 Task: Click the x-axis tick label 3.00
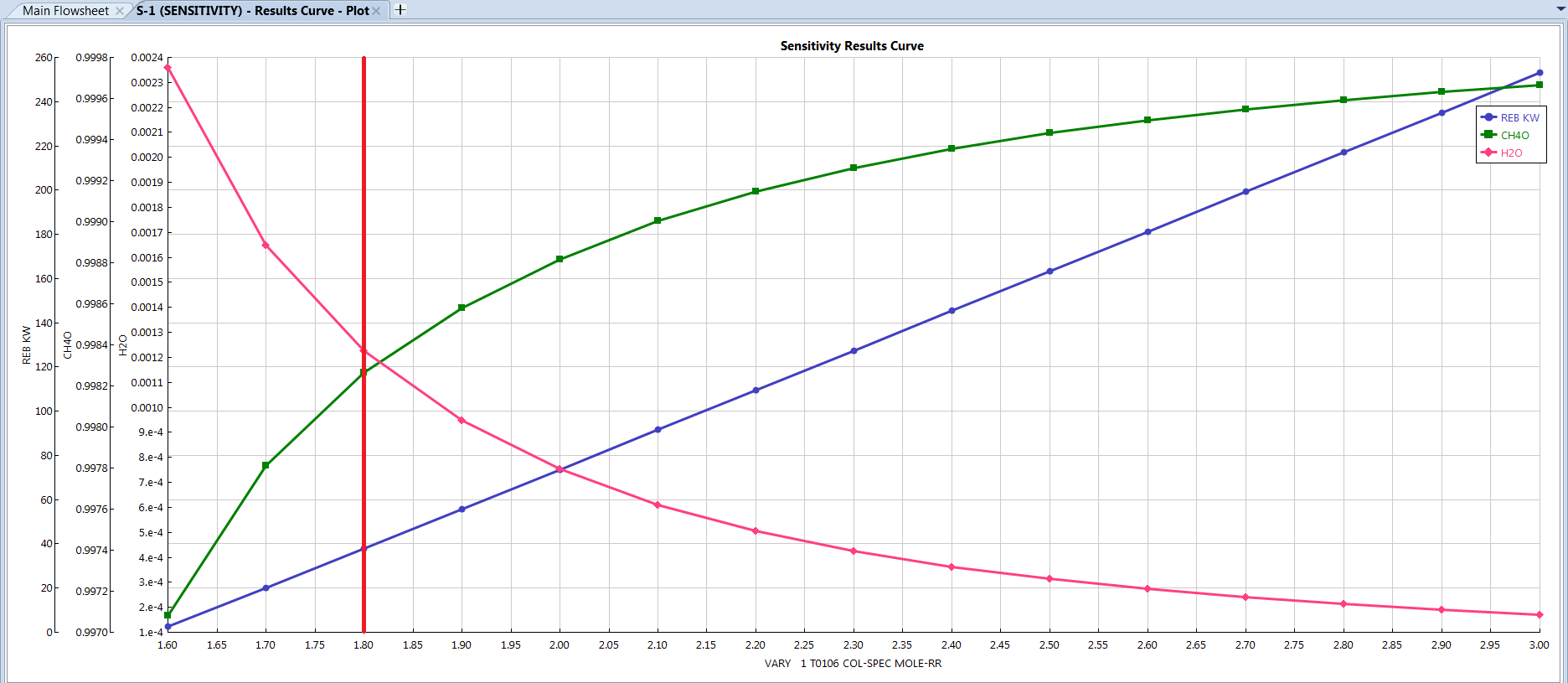click(x=1540, y=645)
